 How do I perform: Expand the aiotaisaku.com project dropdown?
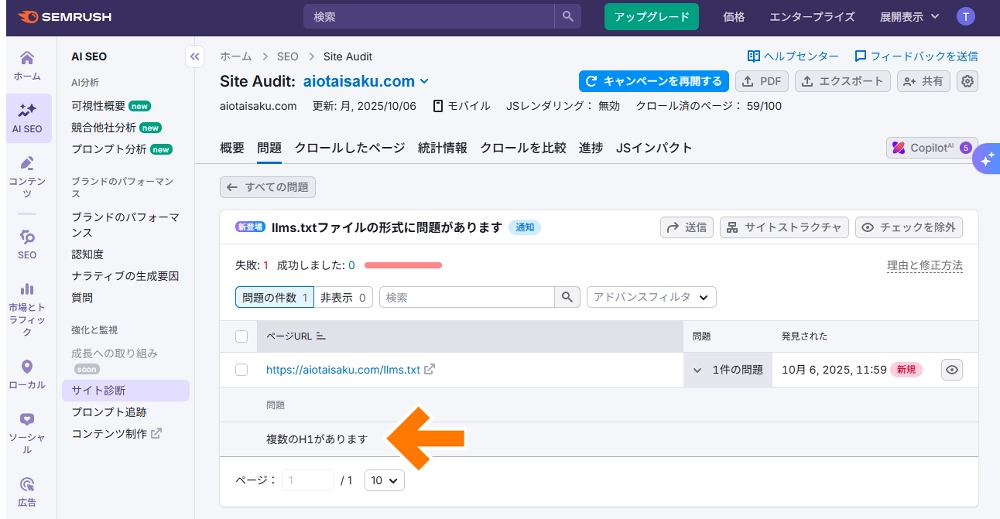(424, 82)
